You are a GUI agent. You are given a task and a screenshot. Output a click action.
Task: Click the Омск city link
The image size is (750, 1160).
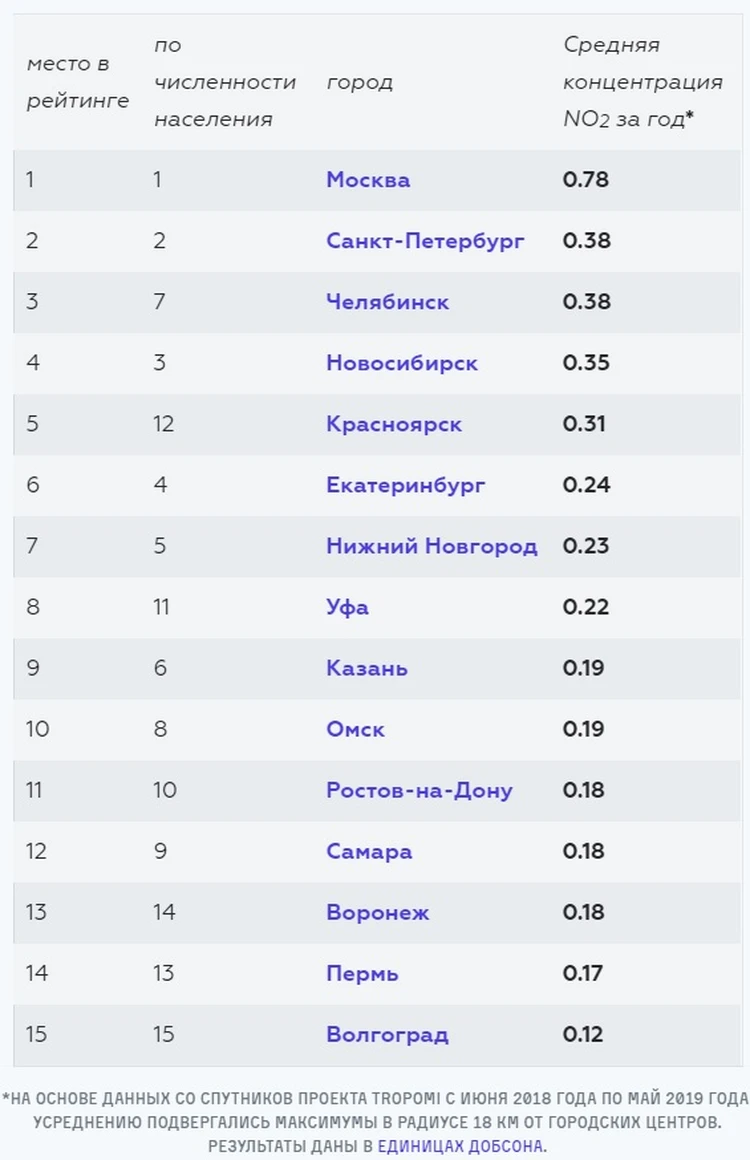[355, 729]
